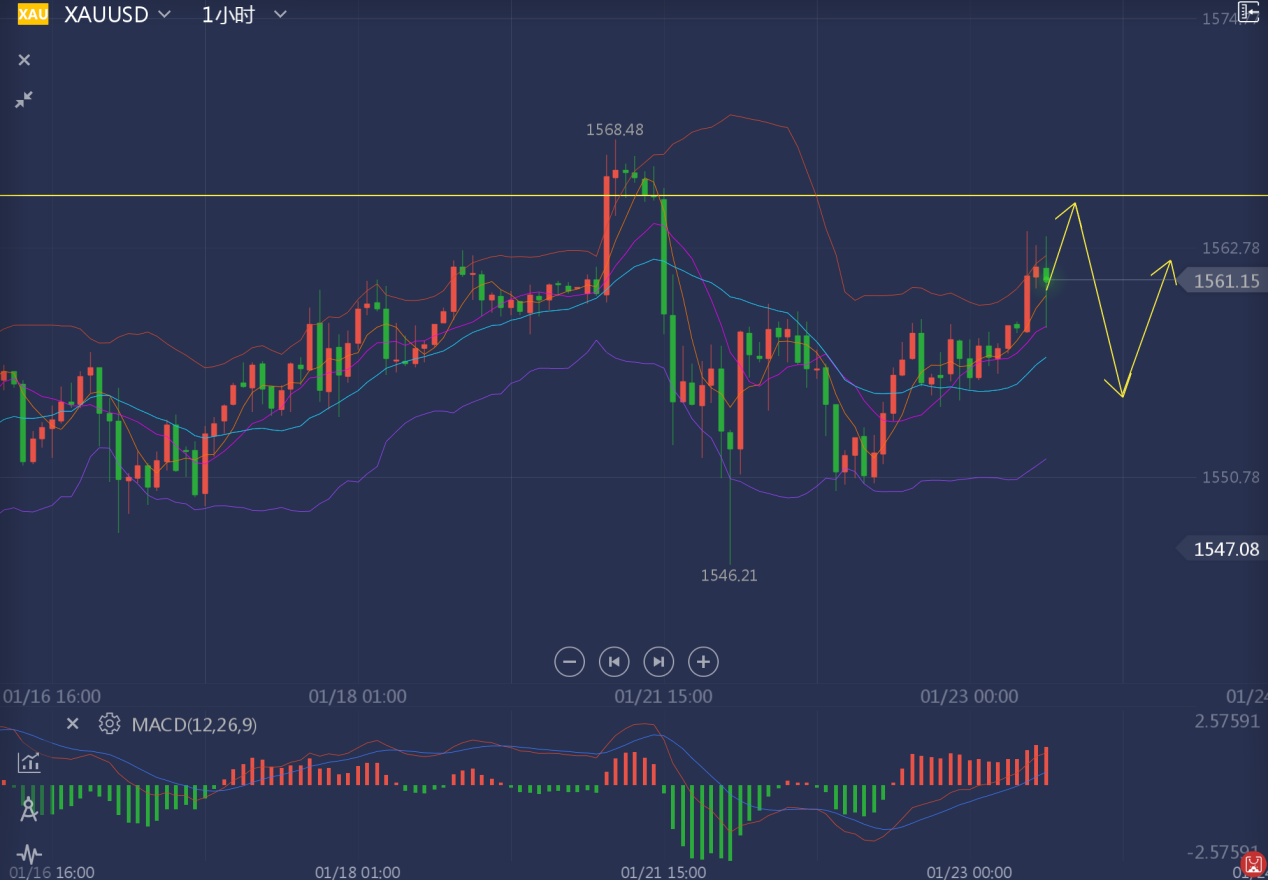The image size is (1268, 880).
Task: Open the 1小时 timeframe dropdown
Action: (x=244, y=14)
